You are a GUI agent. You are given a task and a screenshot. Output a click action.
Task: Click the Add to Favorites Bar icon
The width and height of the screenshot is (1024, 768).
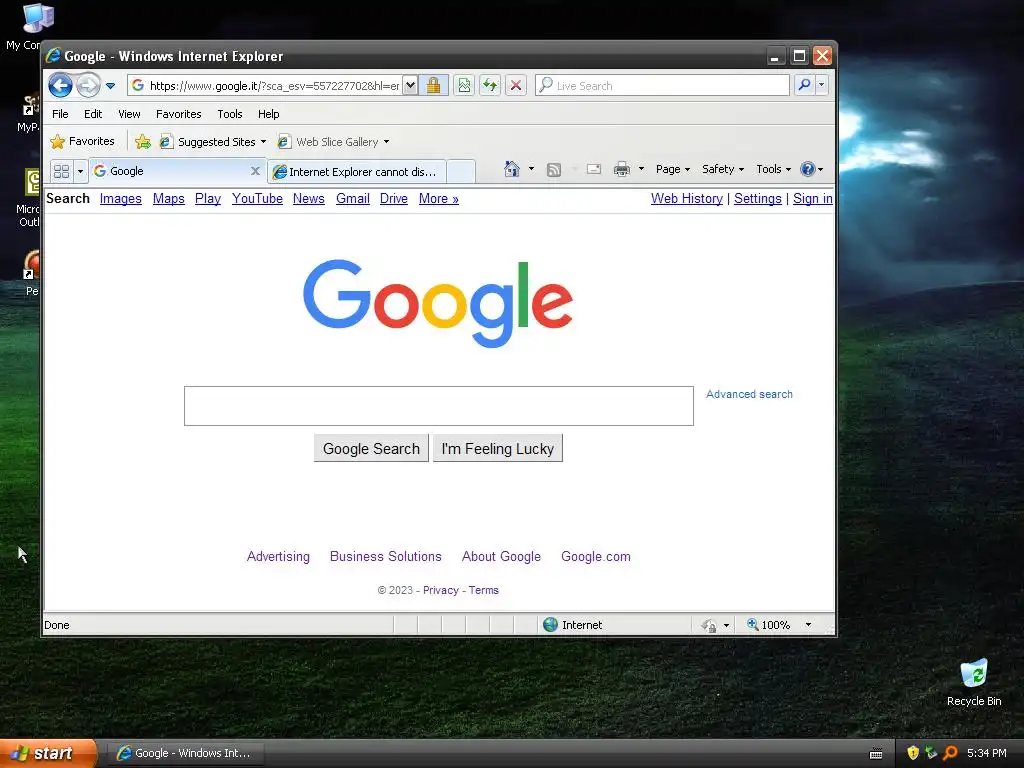pos(142,141)
